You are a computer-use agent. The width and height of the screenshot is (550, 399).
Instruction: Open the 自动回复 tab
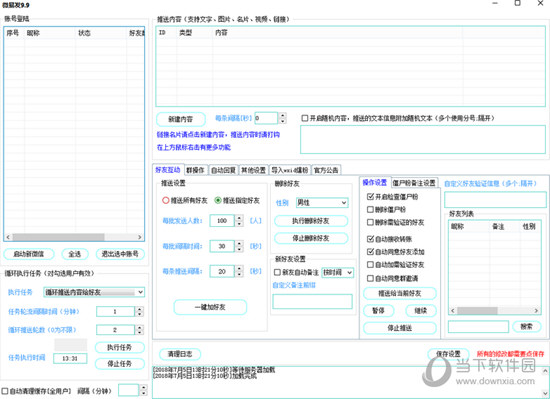click(223, 170)
